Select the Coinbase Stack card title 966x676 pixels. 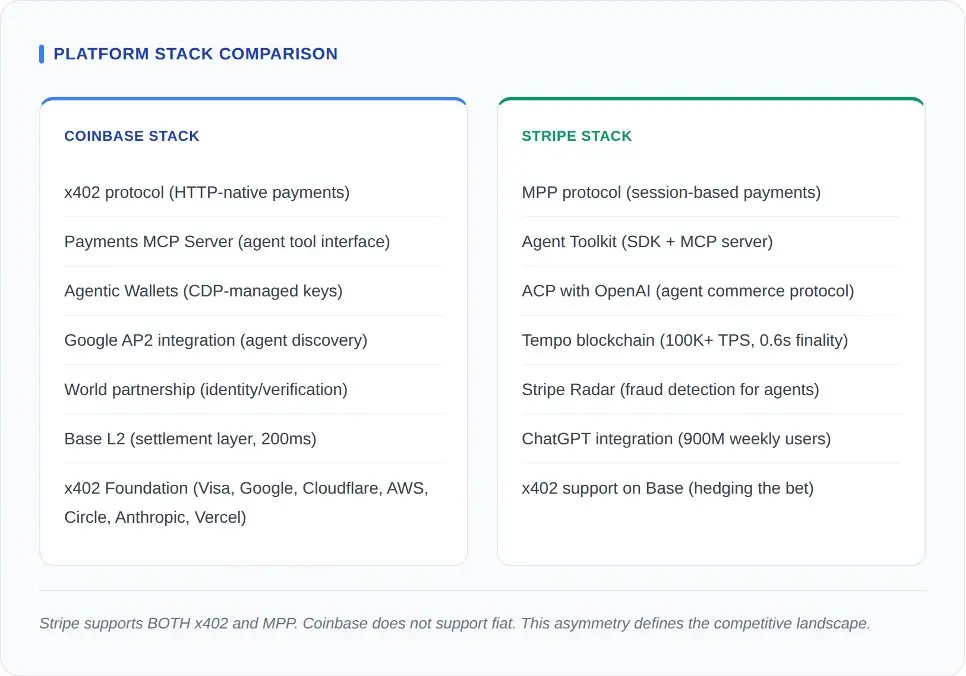coord(132,136)
